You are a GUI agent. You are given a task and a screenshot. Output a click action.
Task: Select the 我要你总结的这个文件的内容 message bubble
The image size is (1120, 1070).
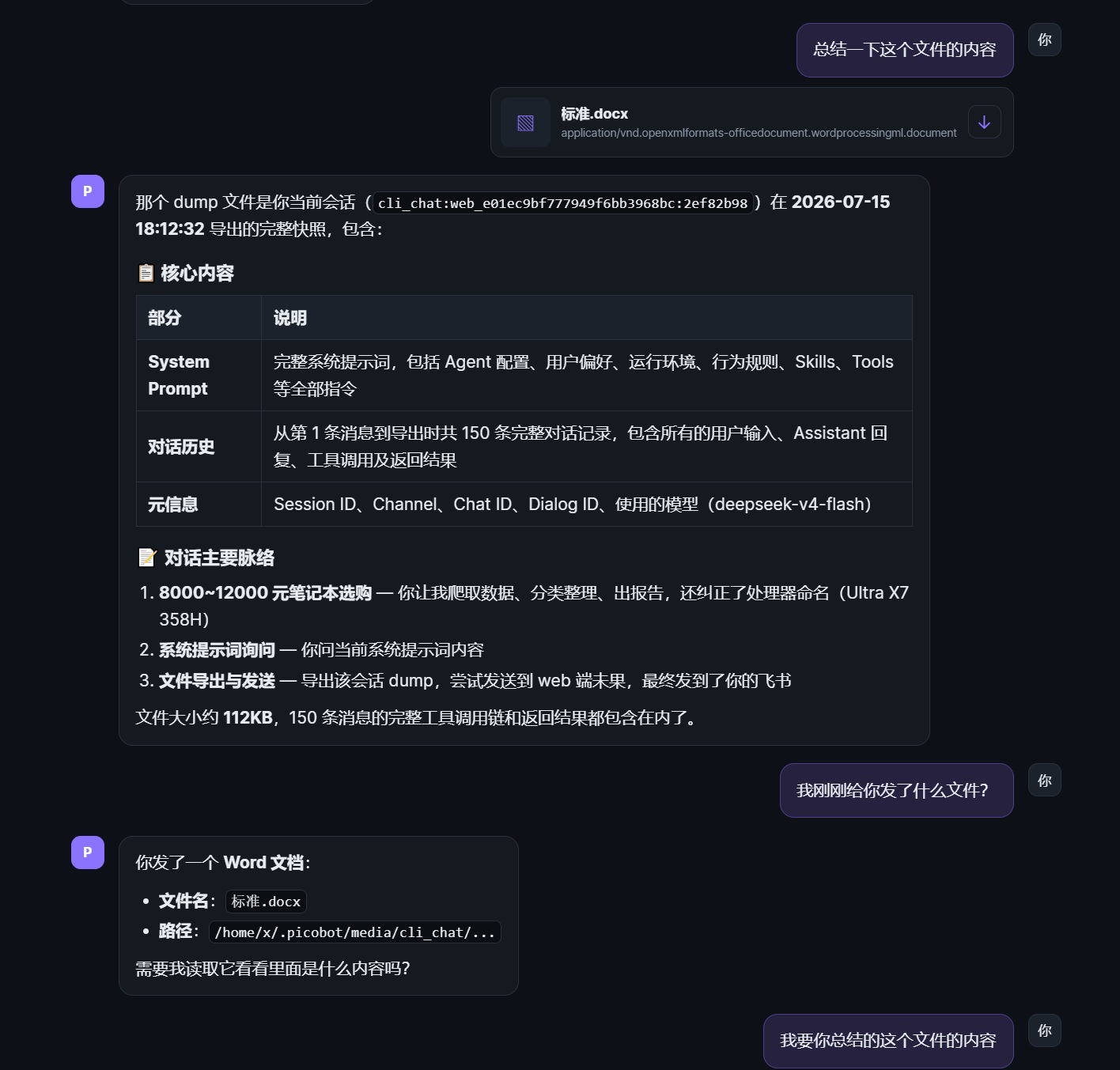[888, 1041]
